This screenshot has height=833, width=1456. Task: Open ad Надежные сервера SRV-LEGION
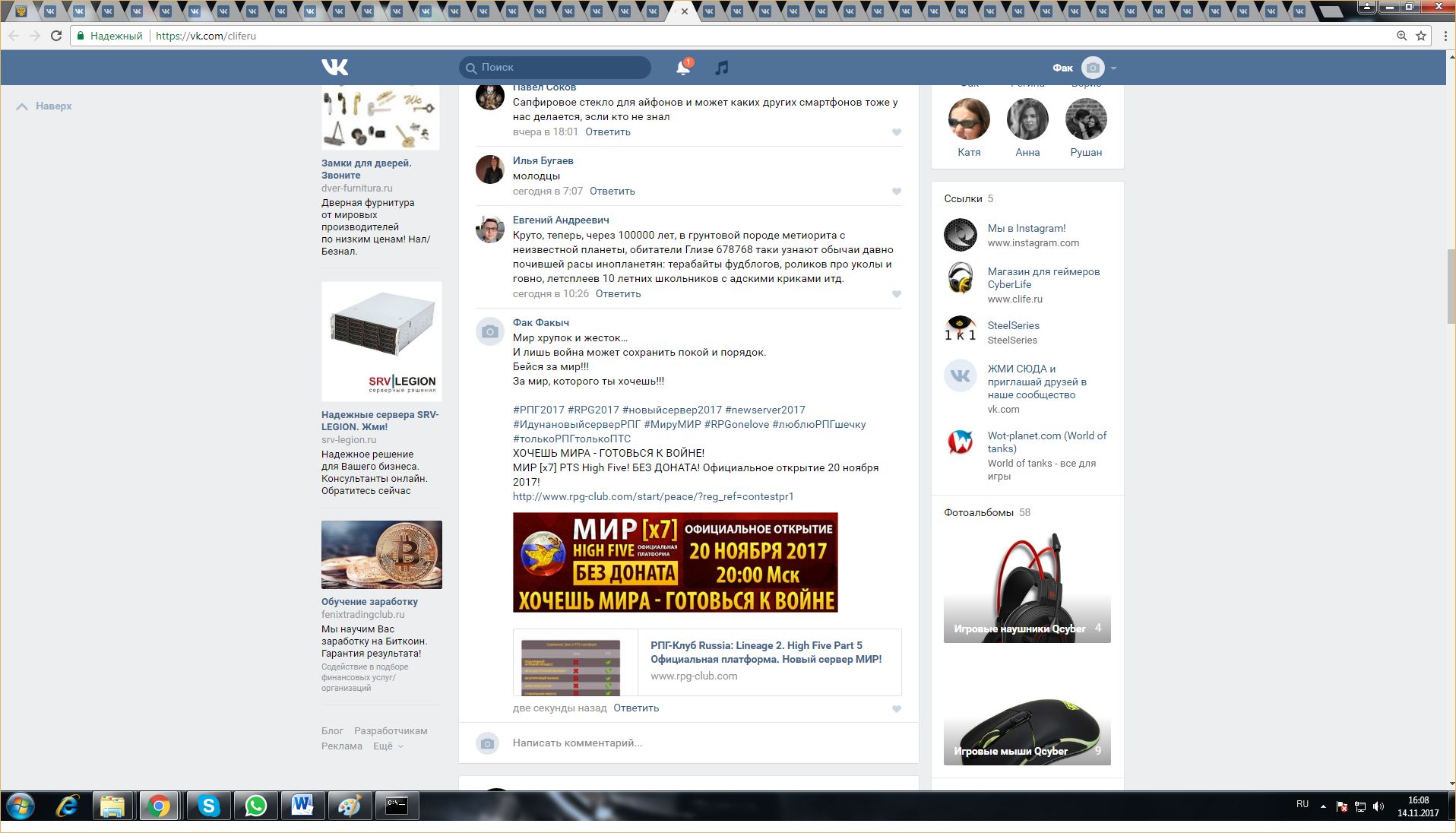point(380,421)
